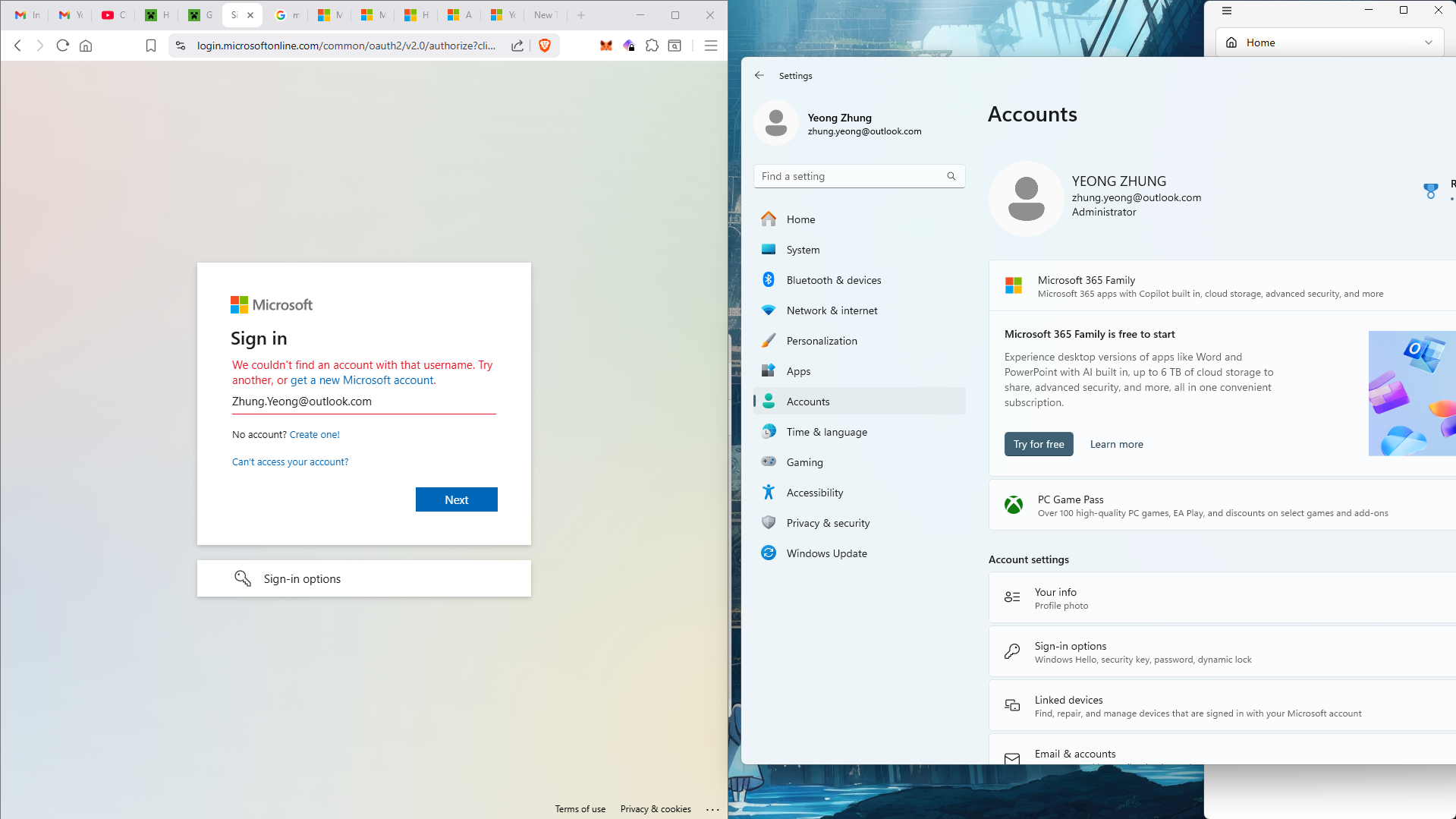Viewport: 1456px width, 819px height.
Task: Click the Microsoft 365 Family logo icon
Action: click(1014, 285)
